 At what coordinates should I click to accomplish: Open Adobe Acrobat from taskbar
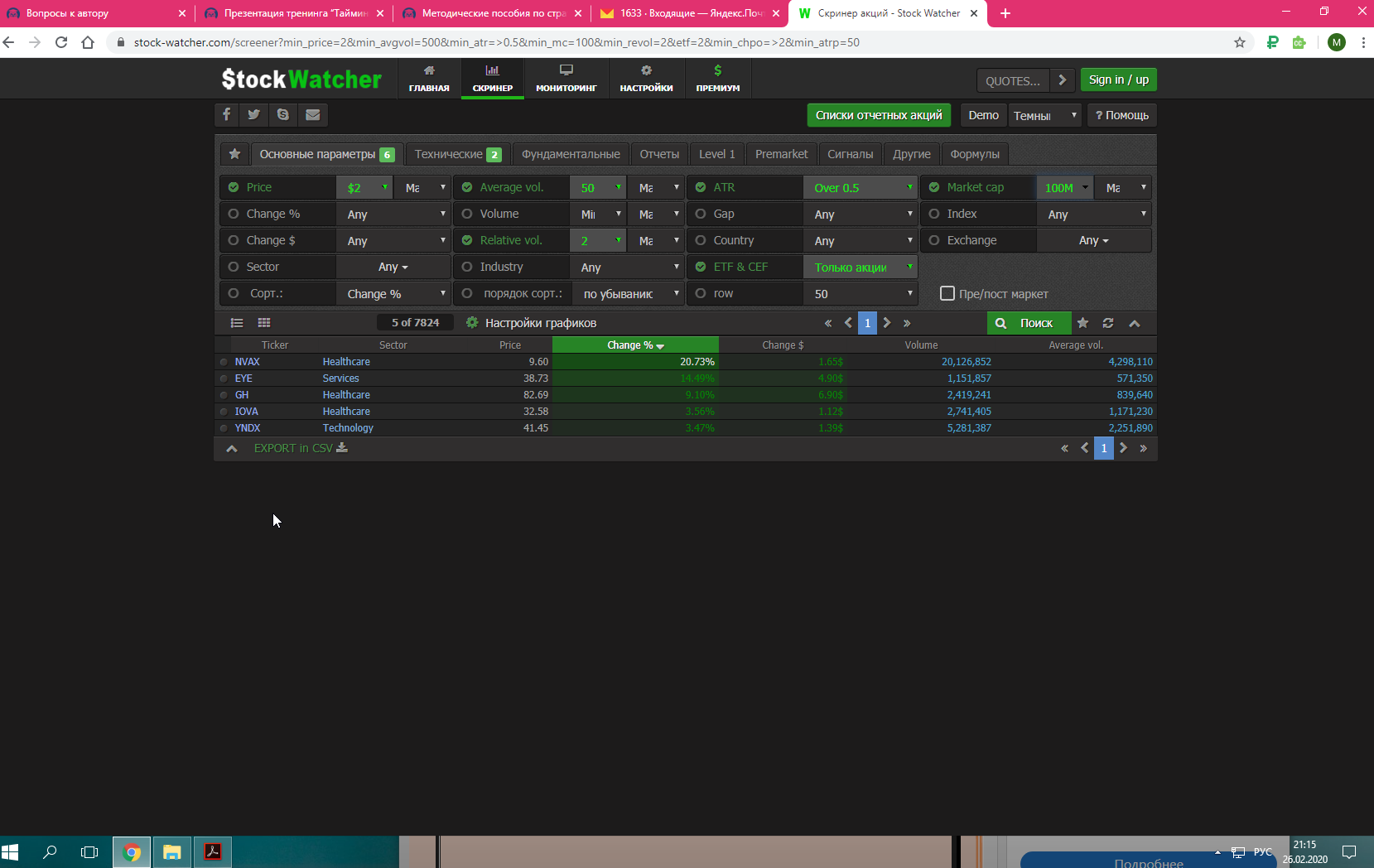click(x=213, y=851)
